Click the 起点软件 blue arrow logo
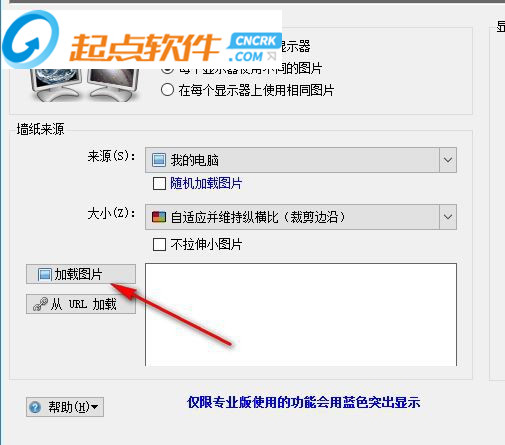 tap(31, 39)
